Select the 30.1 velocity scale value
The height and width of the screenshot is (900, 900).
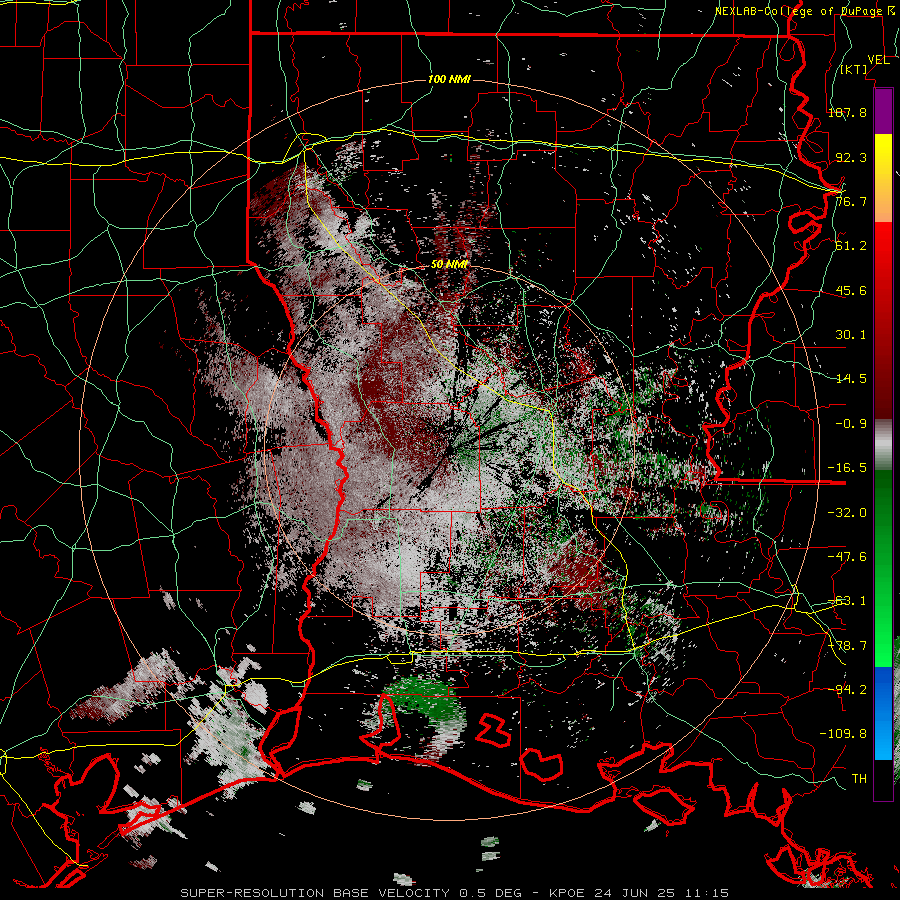pos(851,335)
